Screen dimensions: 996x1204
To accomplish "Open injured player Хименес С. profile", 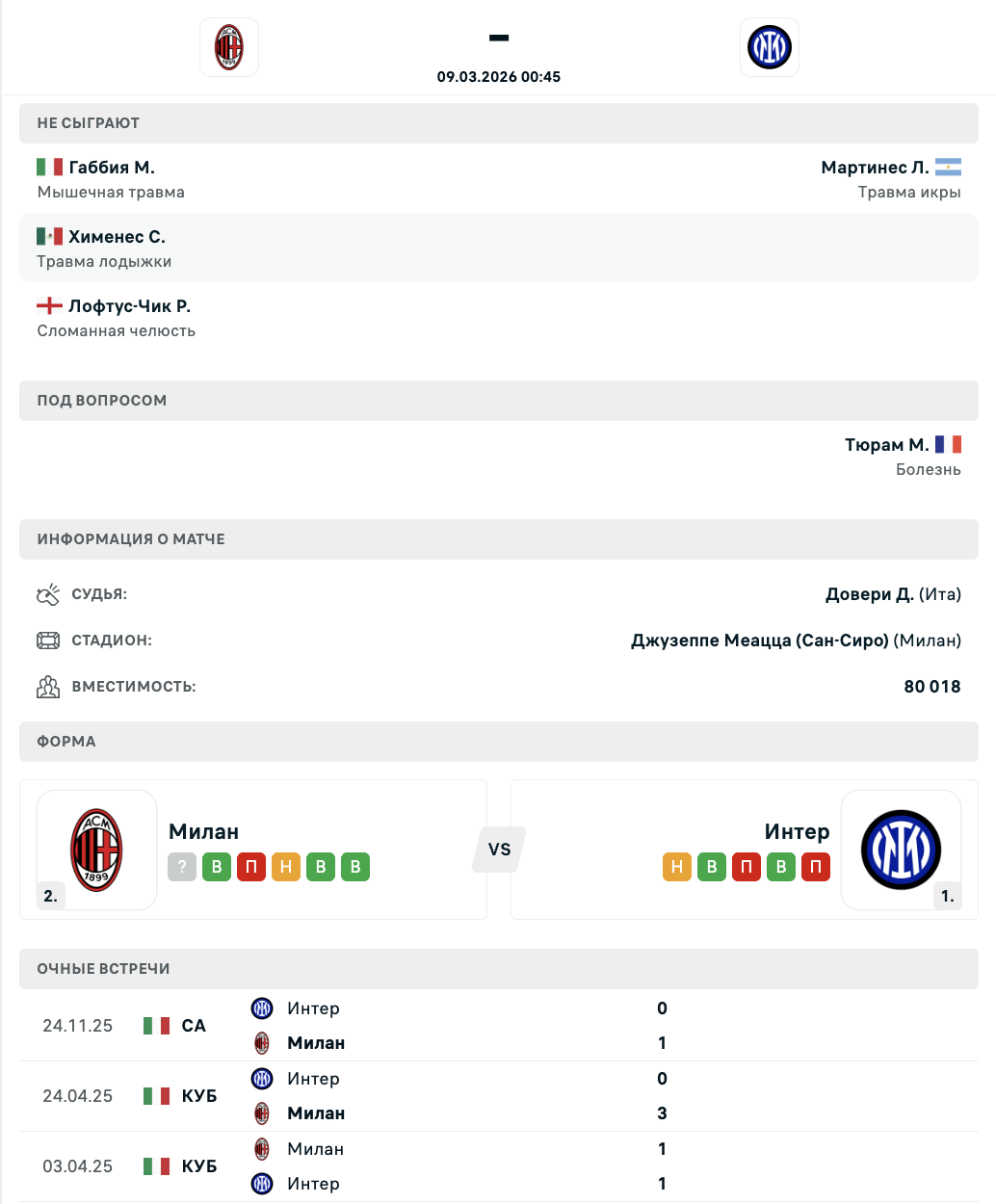I will [x=117, y=237].
